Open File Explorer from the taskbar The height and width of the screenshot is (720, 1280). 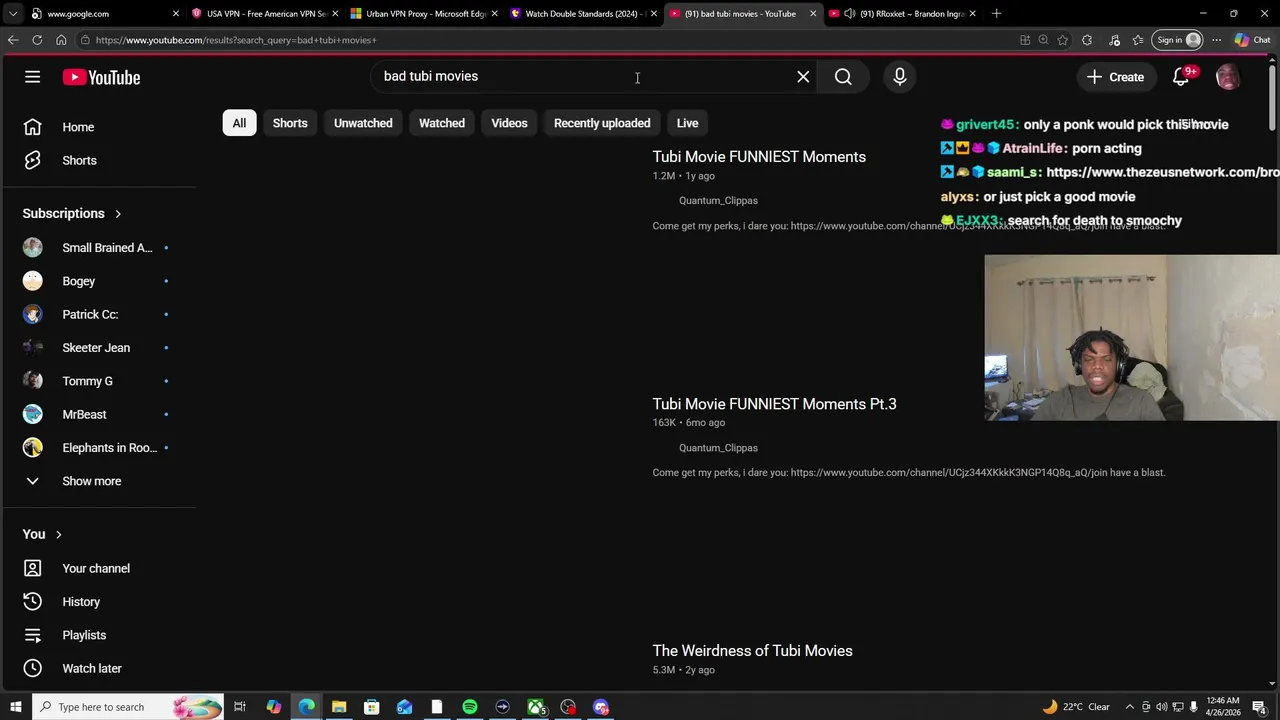[339, 707]
